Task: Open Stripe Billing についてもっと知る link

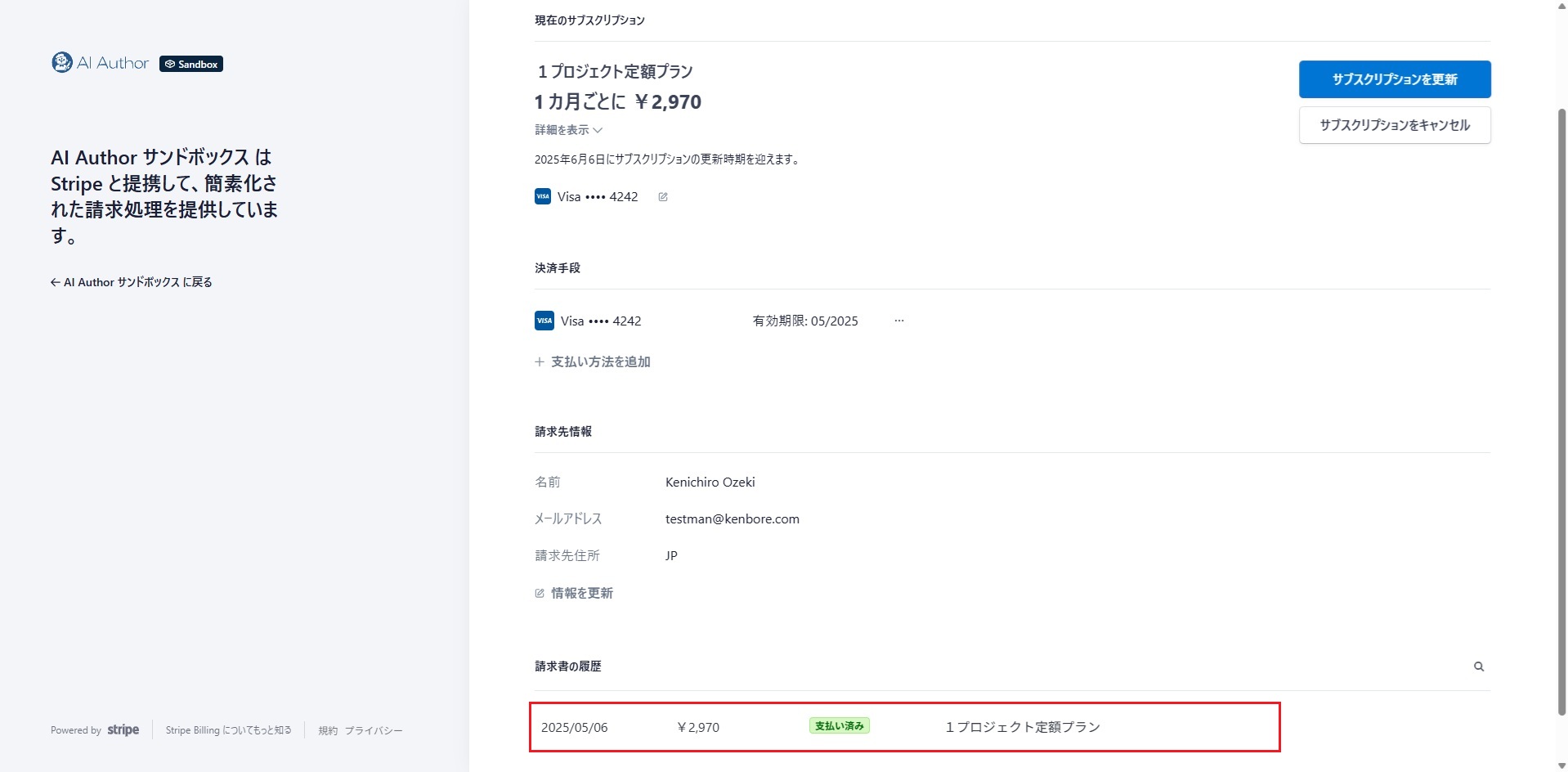Action: tap(228, 730)
